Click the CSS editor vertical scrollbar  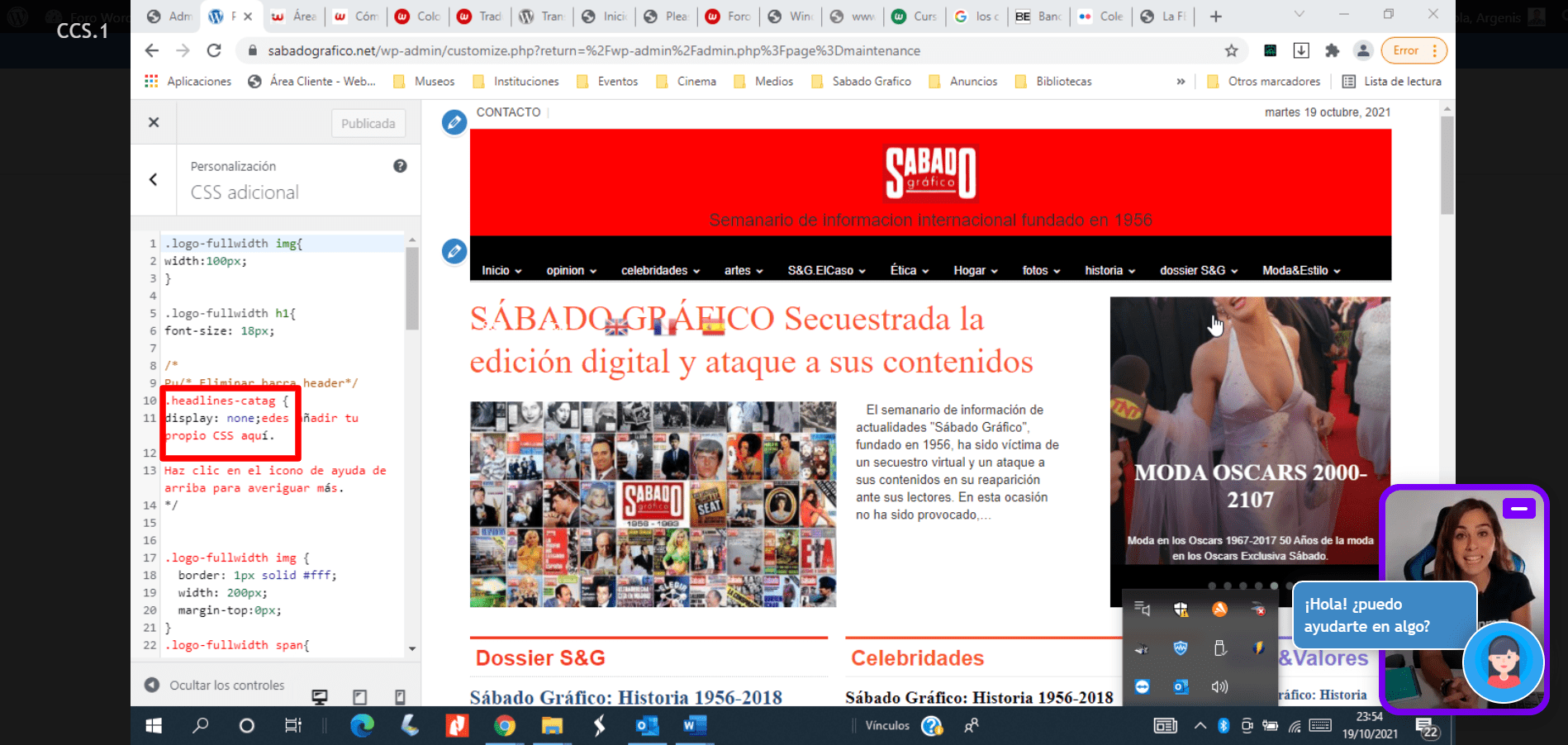[412, 289]
